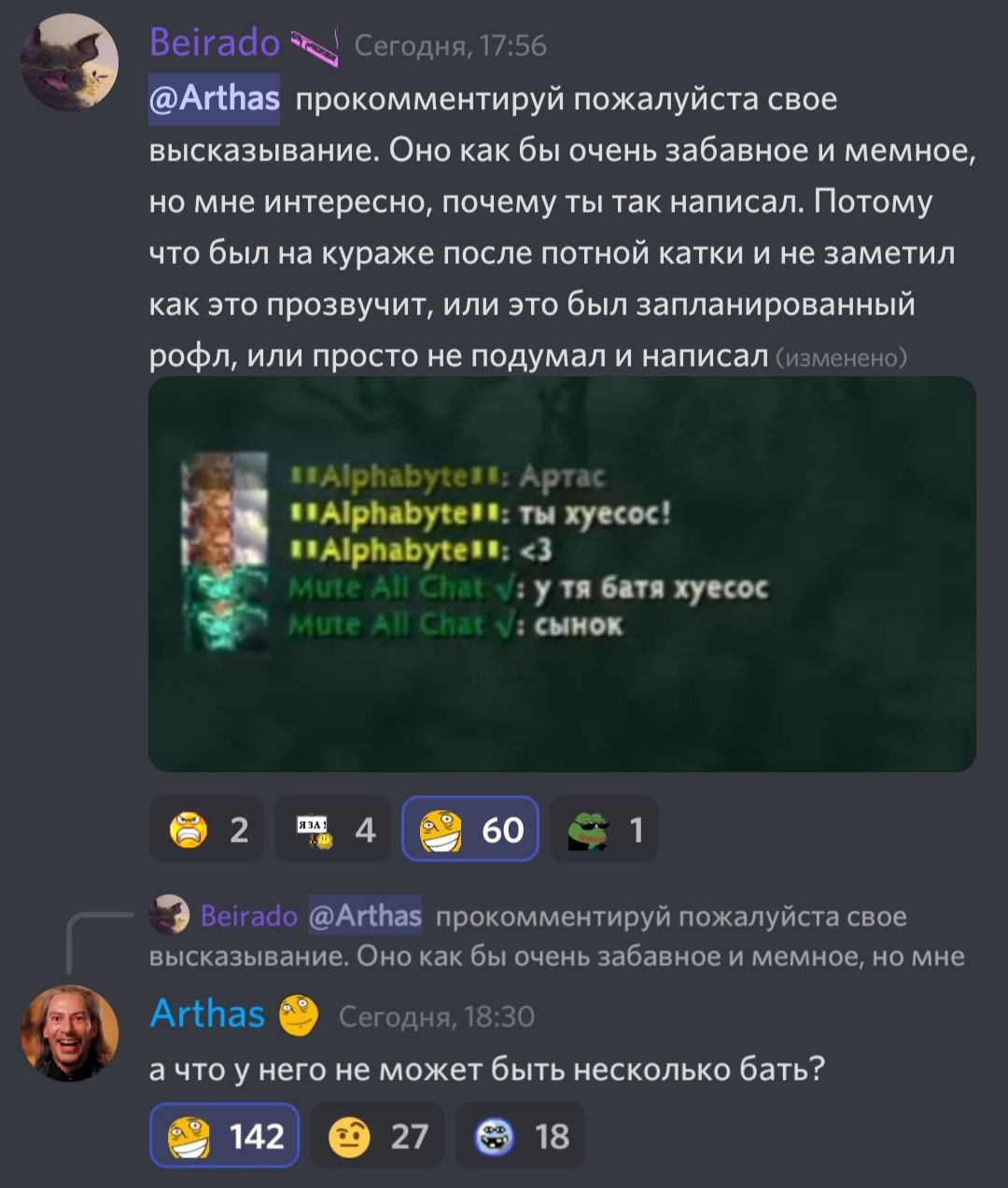The height and width of the screenshot is (1188, 1008).
Task: Toggle the trollface reaction with 60
Action: (470, 829)
